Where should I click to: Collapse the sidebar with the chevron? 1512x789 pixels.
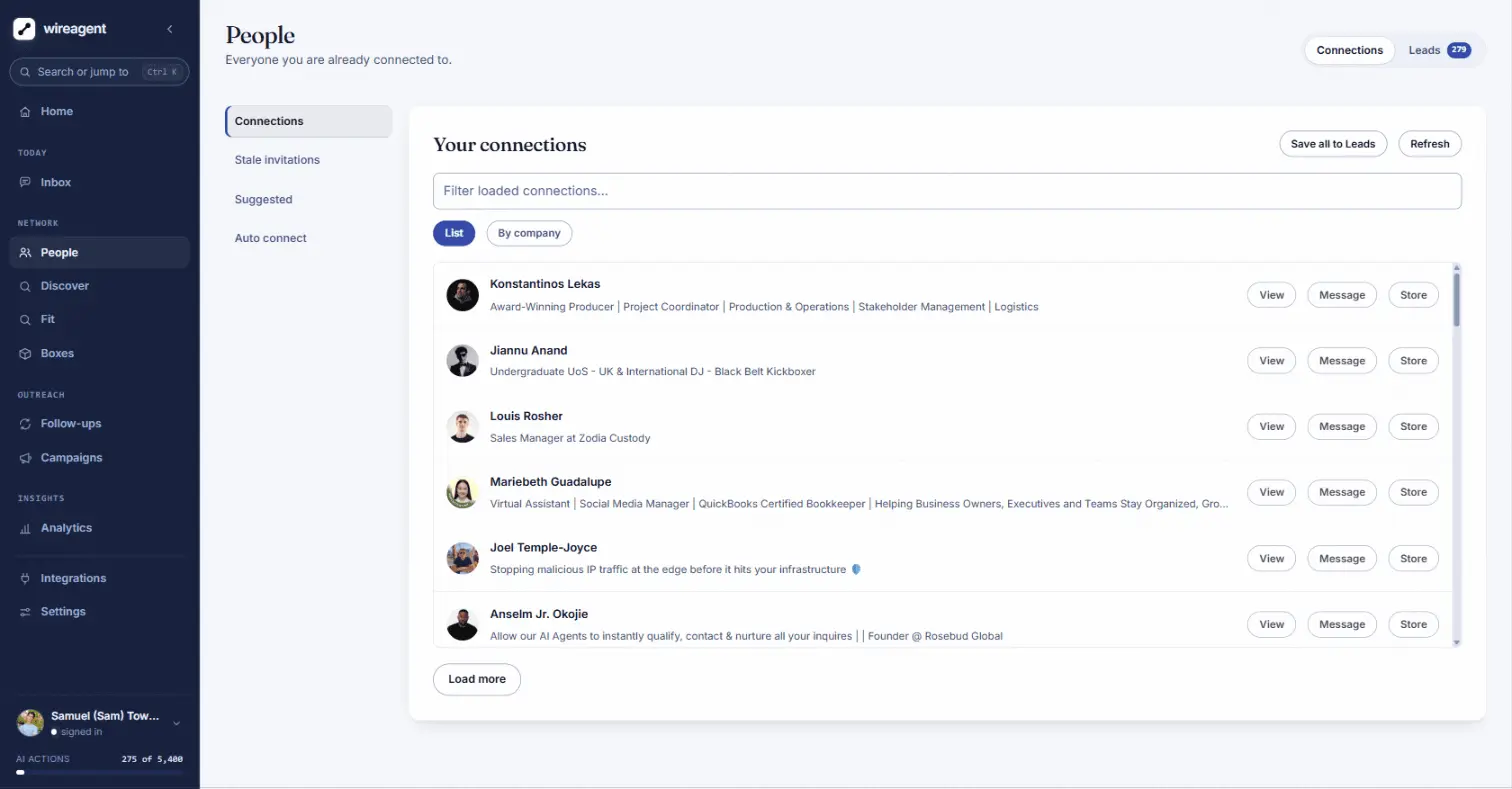169,29
